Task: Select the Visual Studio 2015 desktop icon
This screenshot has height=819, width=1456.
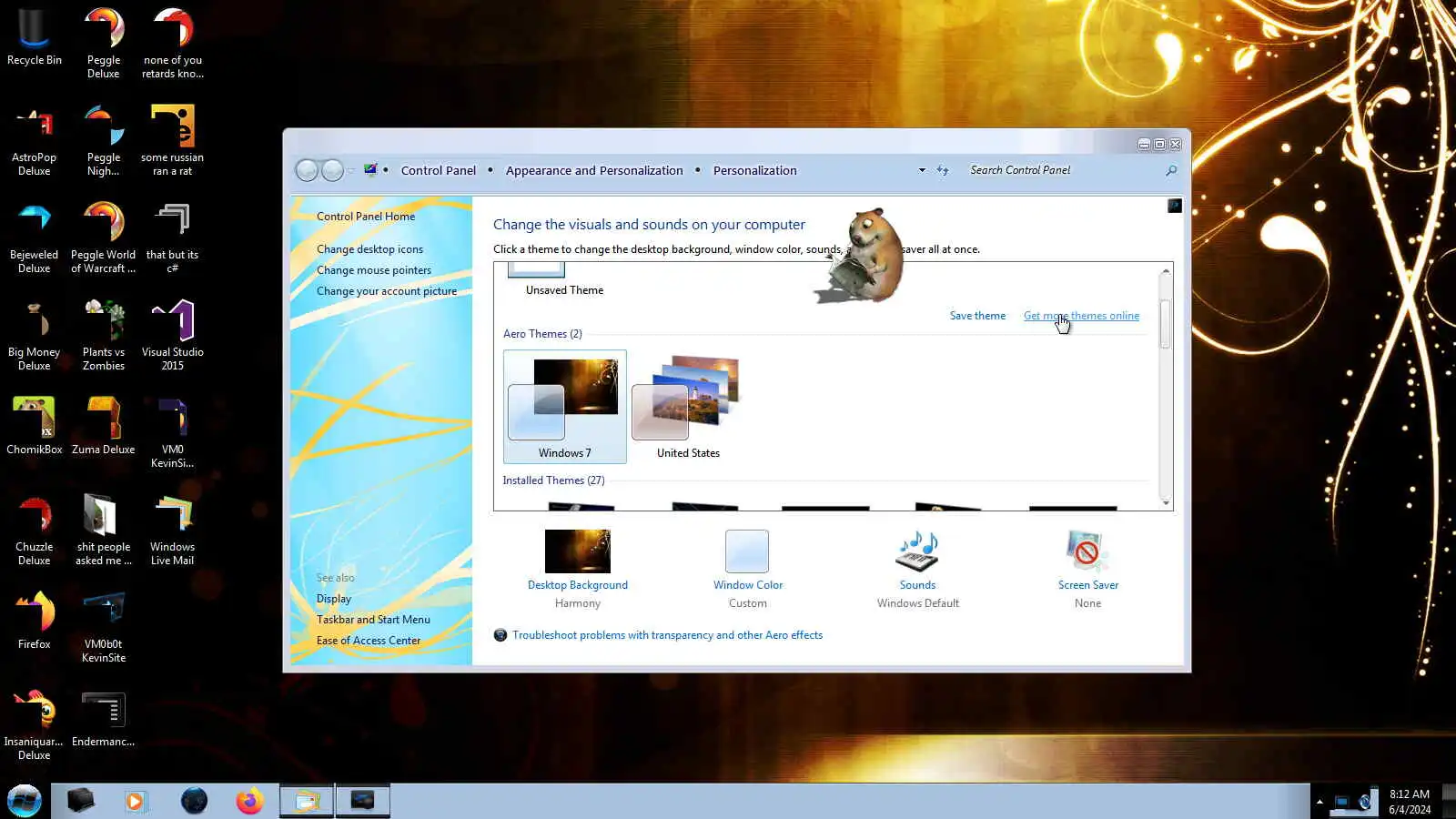Action: click(x=173, y=336)
